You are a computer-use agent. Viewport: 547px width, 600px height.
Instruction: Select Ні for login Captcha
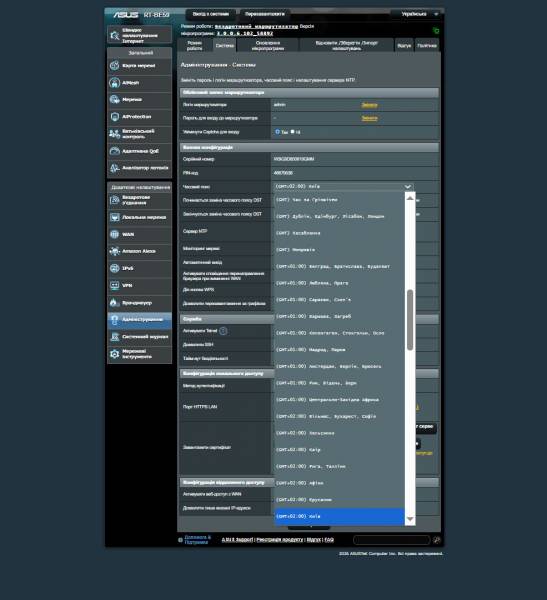click(x=292, y=132)
